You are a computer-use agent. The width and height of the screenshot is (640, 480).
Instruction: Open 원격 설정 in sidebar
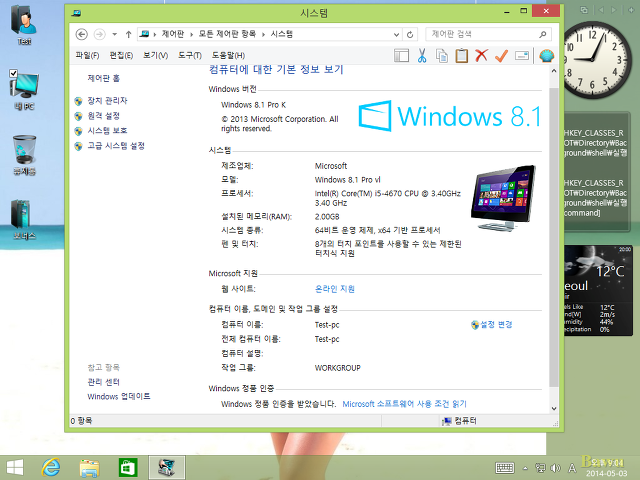(x=104, y=116)
